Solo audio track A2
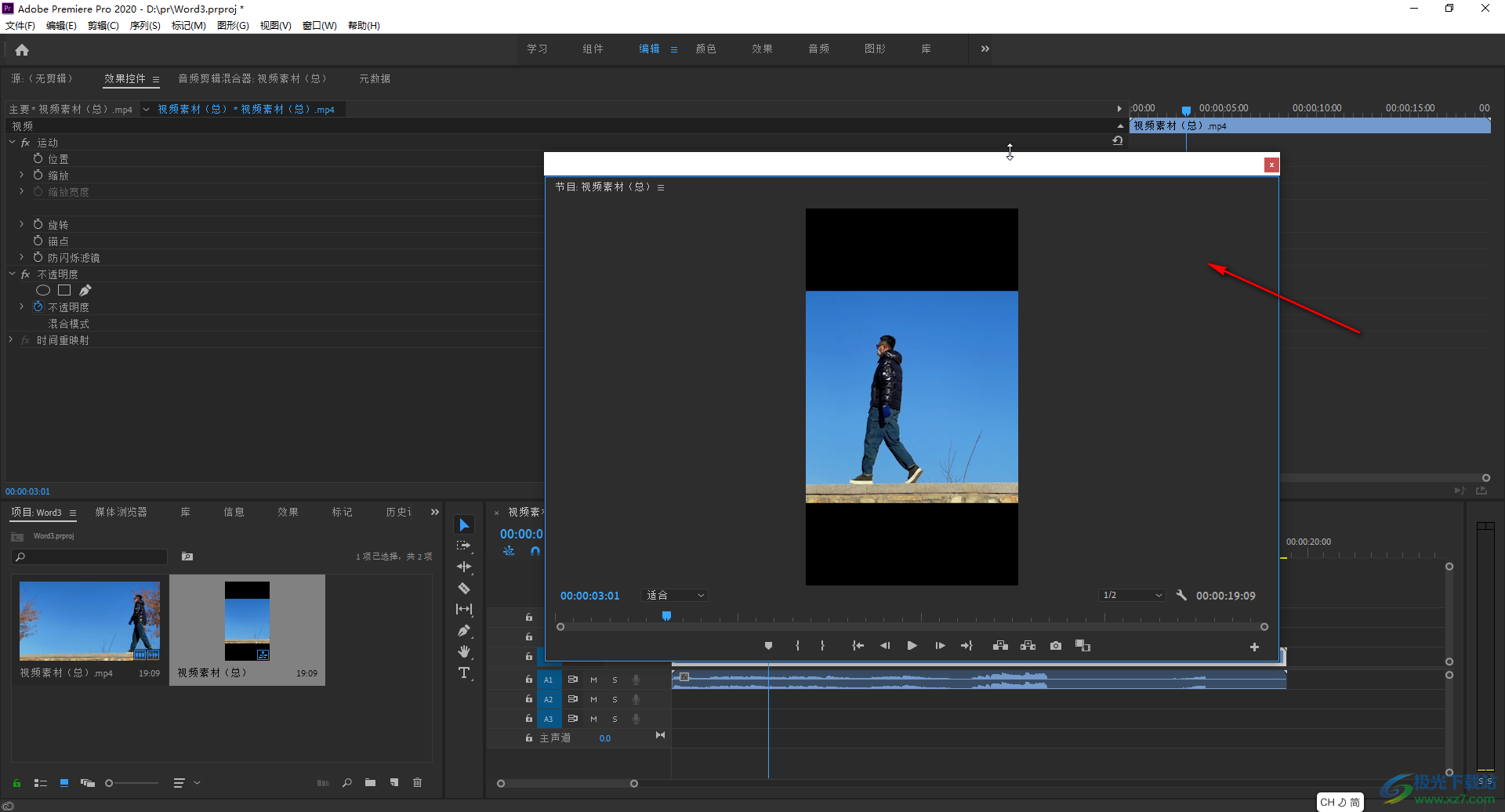 coord(615,699)
